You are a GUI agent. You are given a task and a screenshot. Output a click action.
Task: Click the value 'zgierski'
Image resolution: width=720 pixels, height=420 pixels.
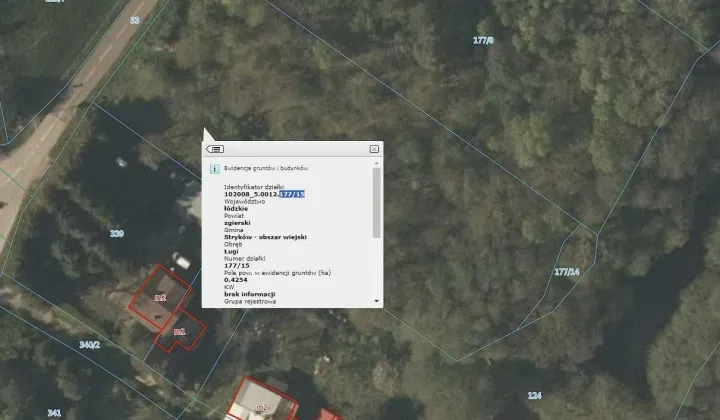point(237,223)
